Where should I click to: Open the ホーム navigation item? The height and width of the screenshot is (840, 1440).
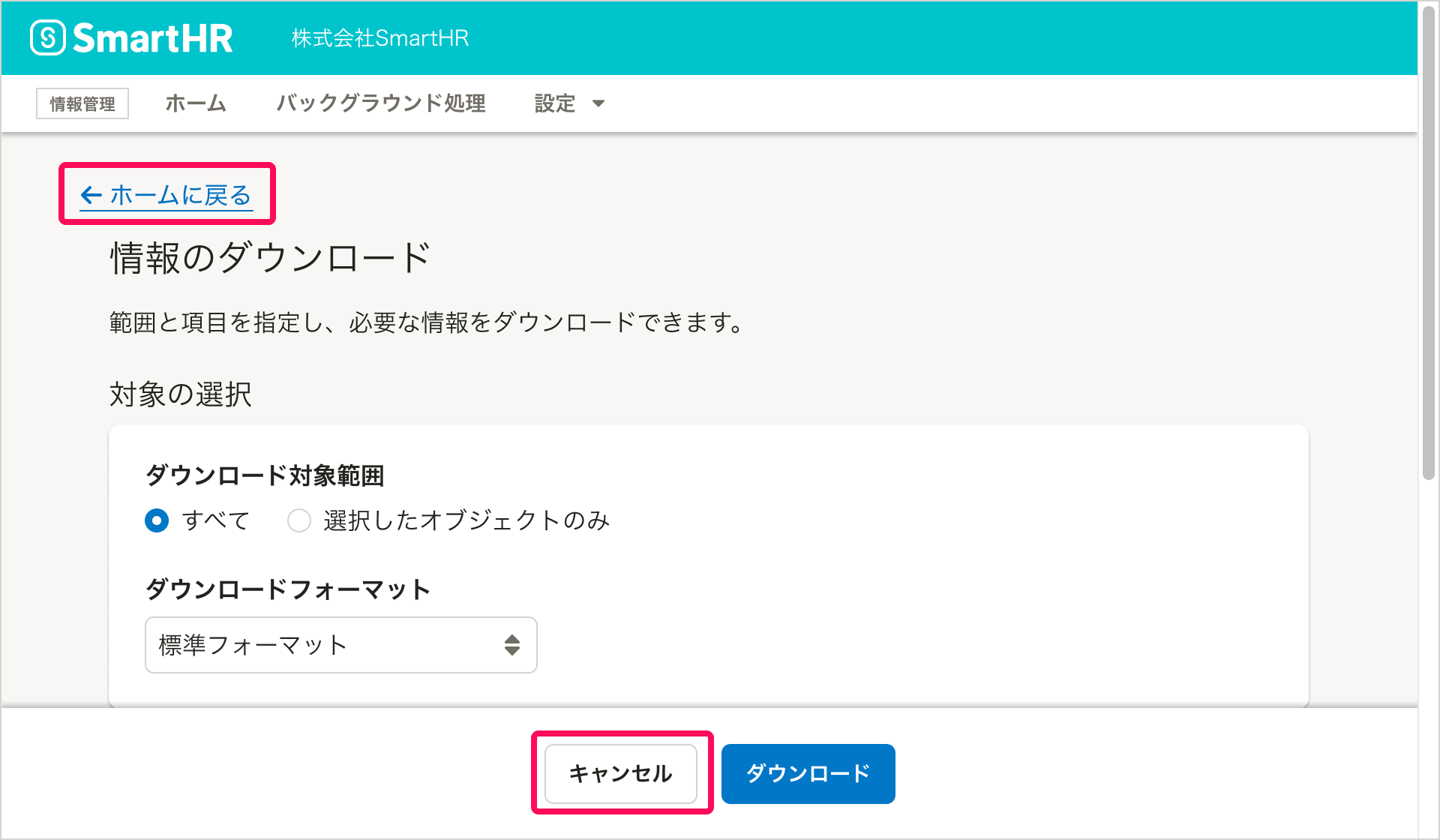(196, 103)
